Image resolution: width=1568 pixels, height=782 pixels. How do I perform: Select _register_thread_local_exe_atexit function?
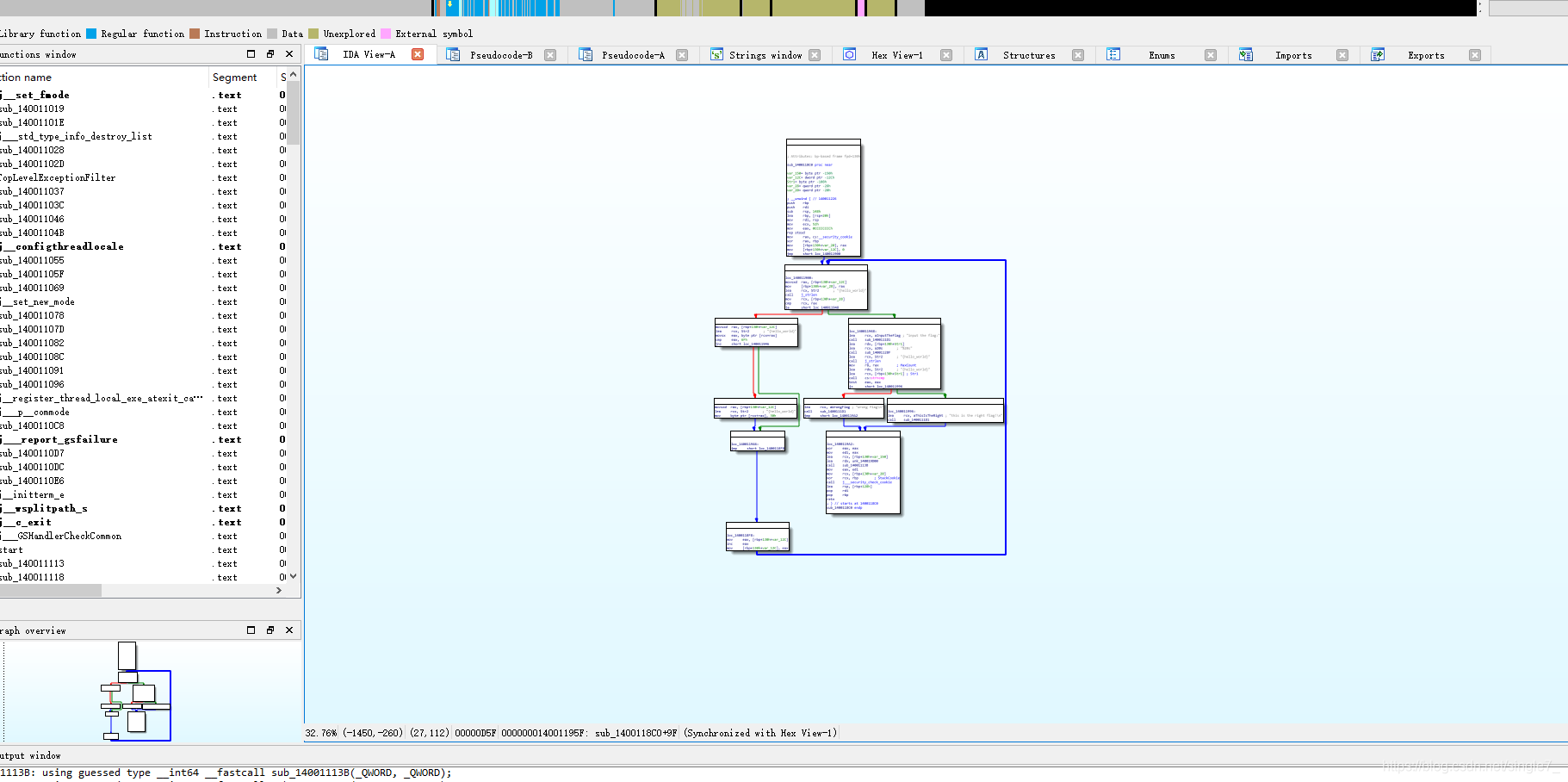coord(143,398)
